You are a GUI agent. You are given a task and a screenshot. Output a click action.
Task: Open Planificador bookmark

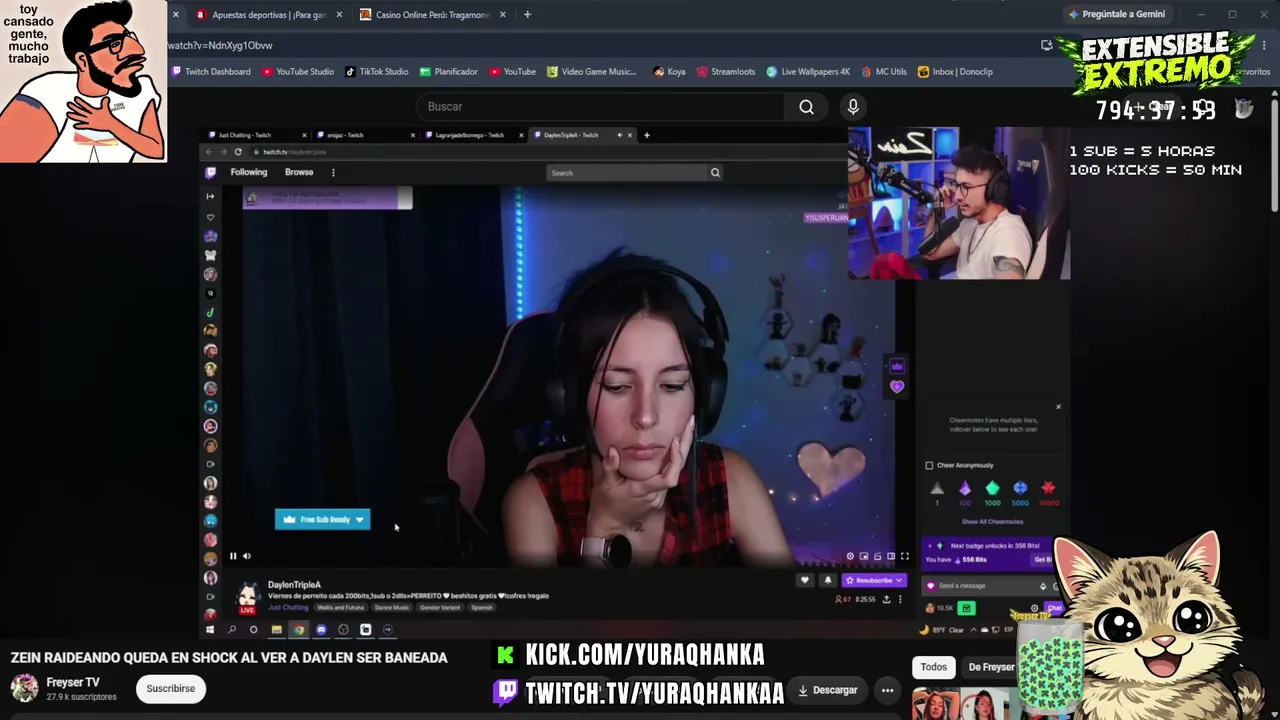click(x=449, y=72)
